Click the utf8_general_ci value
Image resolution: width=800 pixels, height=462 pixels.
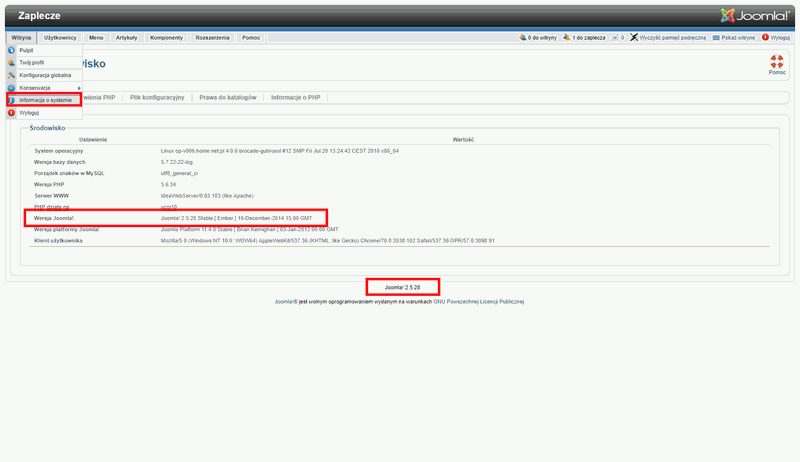[179, 173]
